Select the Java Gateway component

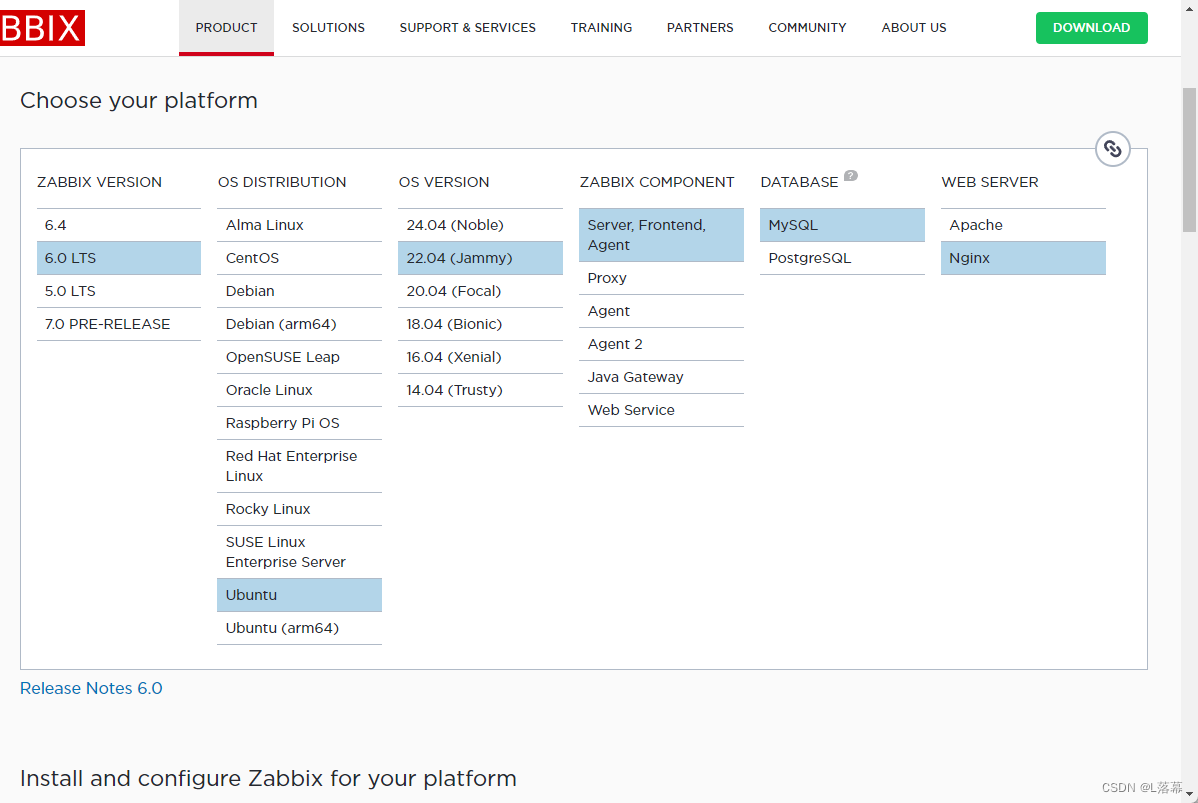662,377
